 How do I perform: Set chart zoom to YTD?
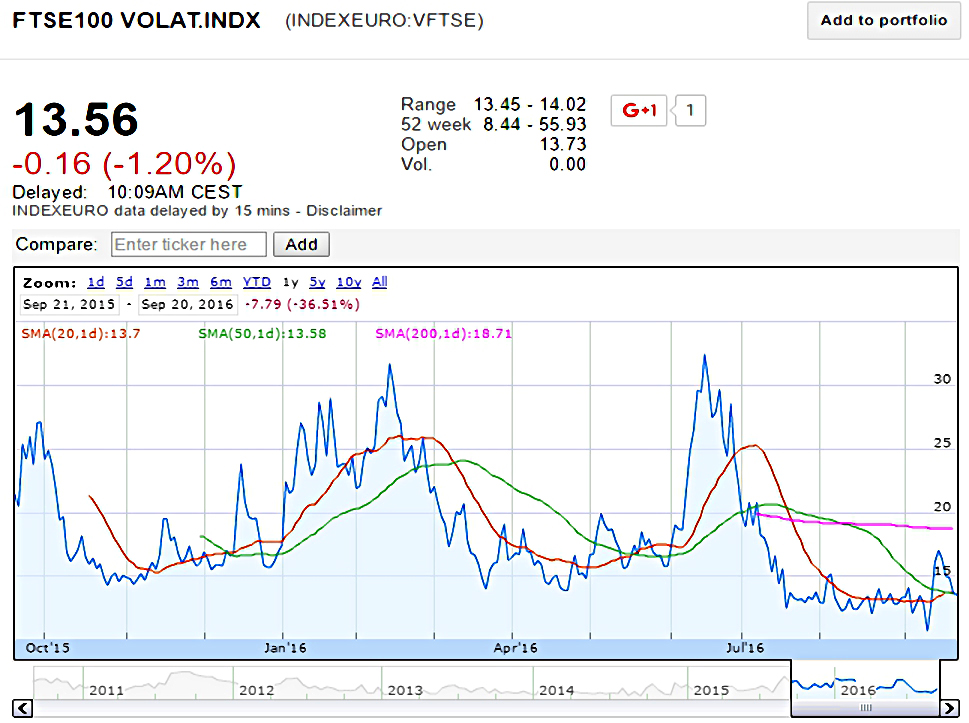pyautogui.click(x=256, y=282)
